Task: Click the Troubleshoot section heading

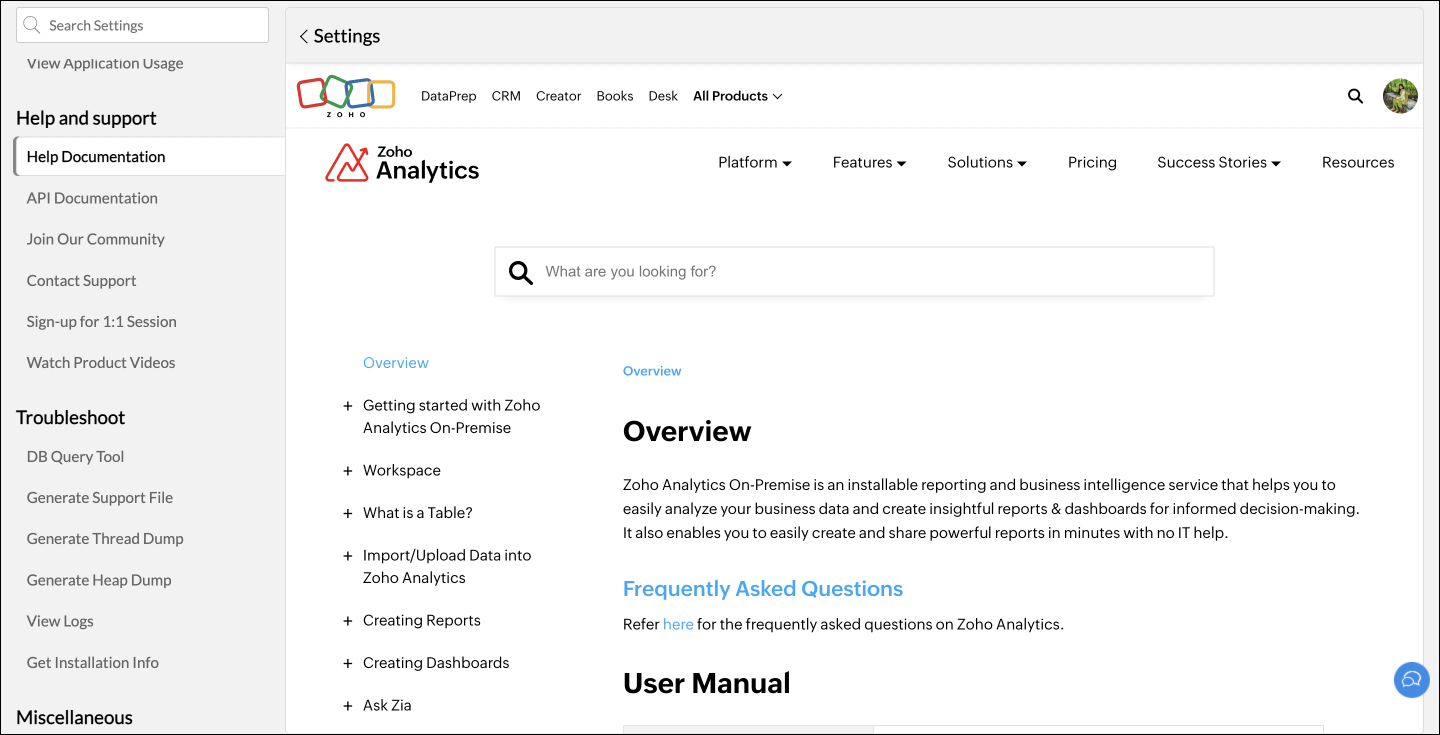Action: tap(71, 418)
